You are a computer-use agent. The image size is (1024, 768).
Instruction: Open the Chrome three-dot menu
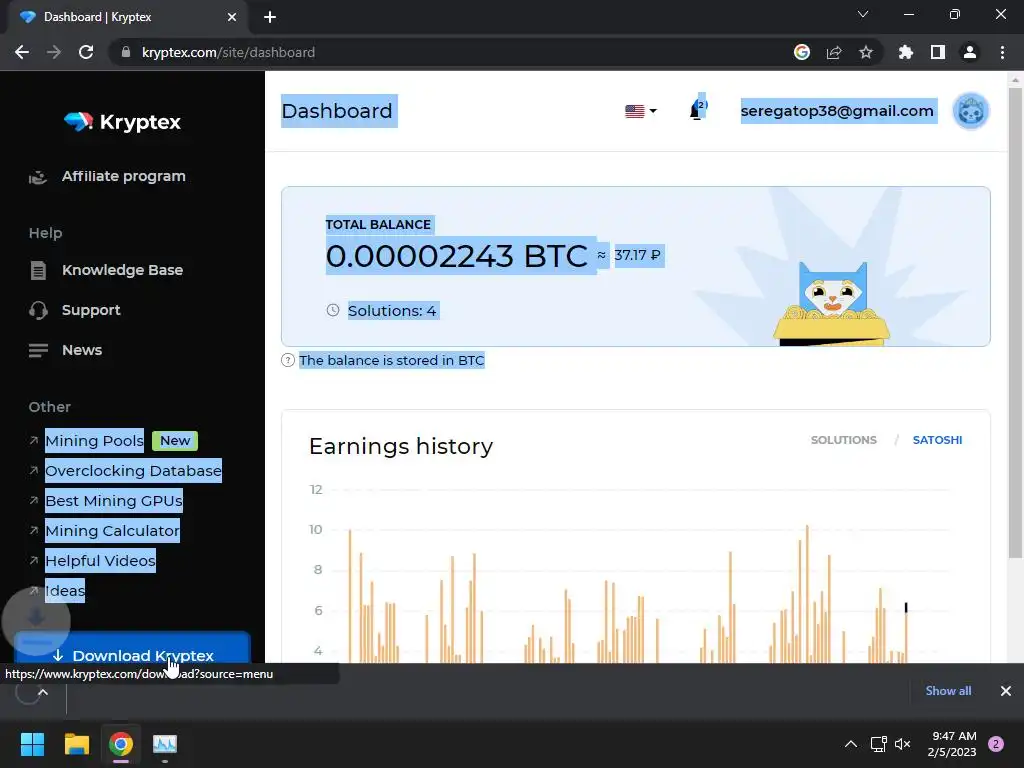coord(1002,52)
